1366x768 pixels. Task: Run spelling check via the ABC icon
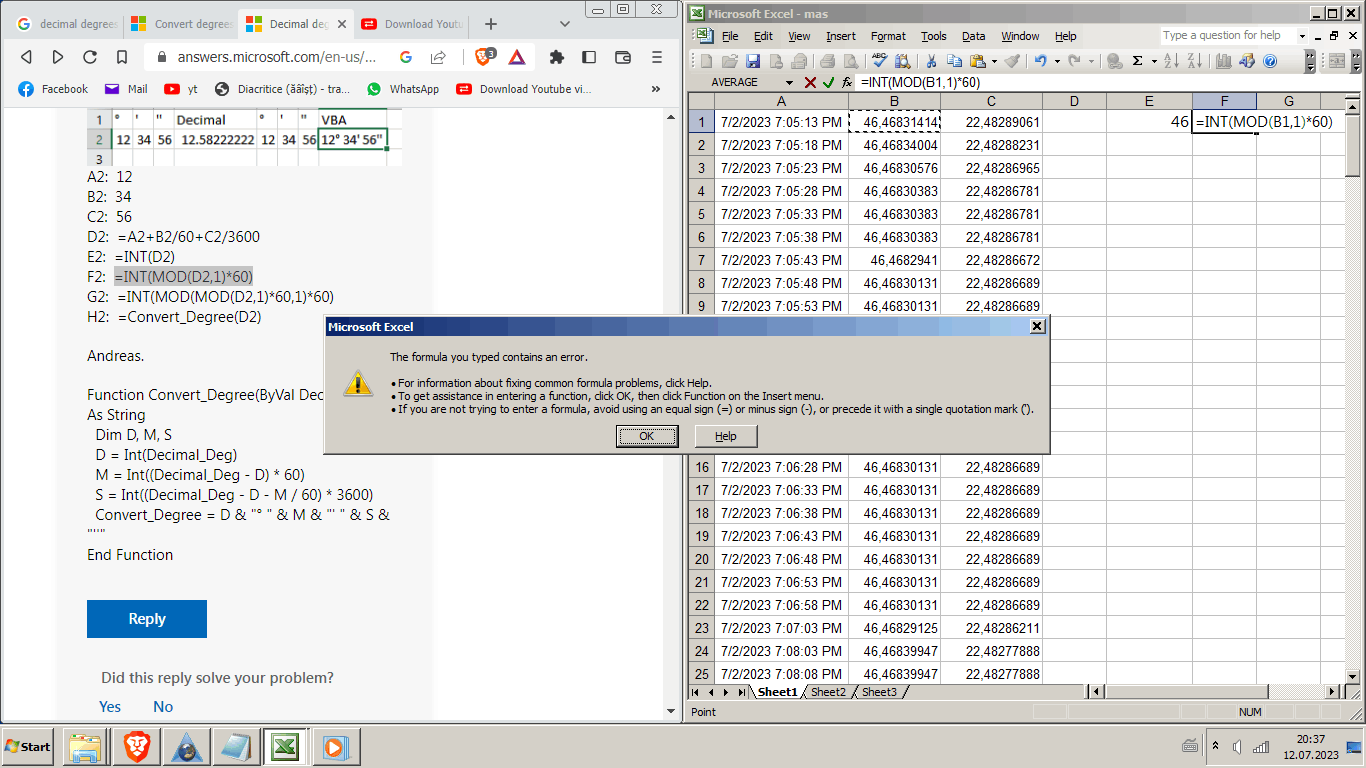(x=879, y=61)
